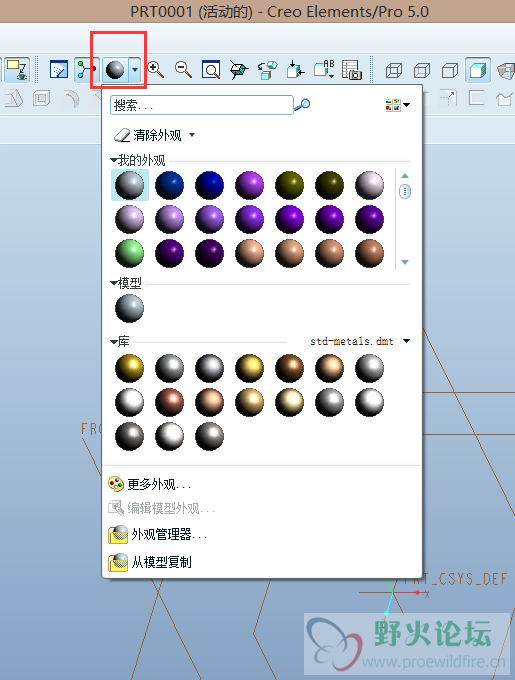
Task: Click the Zoom In magnifier icon
Action: point(156,69)
